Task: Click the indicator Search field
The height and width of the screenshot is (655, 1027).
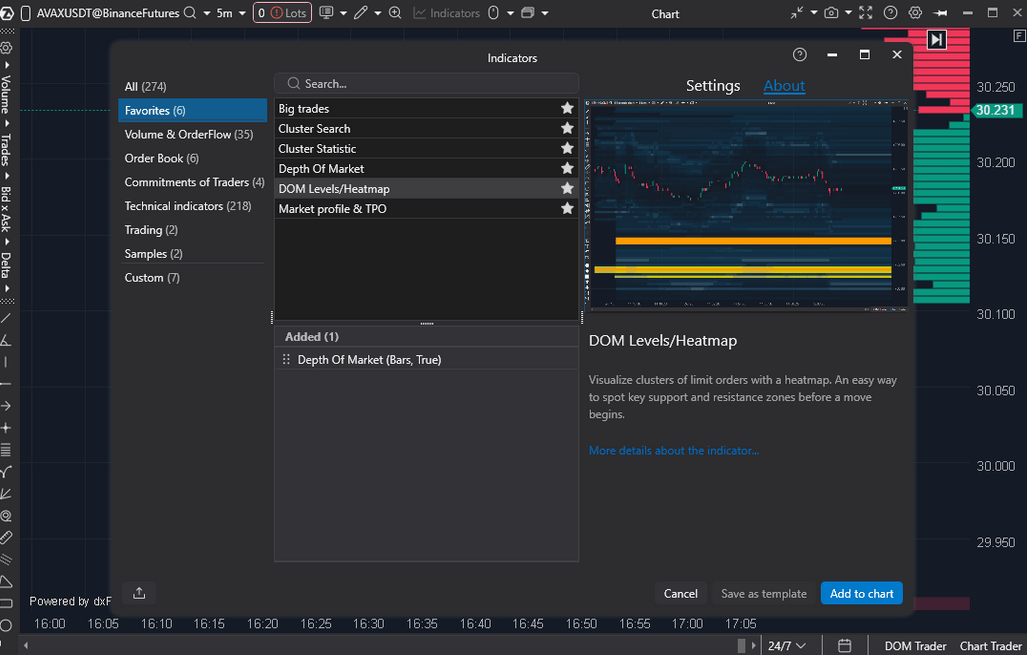Action: click(x=426, y=82)
